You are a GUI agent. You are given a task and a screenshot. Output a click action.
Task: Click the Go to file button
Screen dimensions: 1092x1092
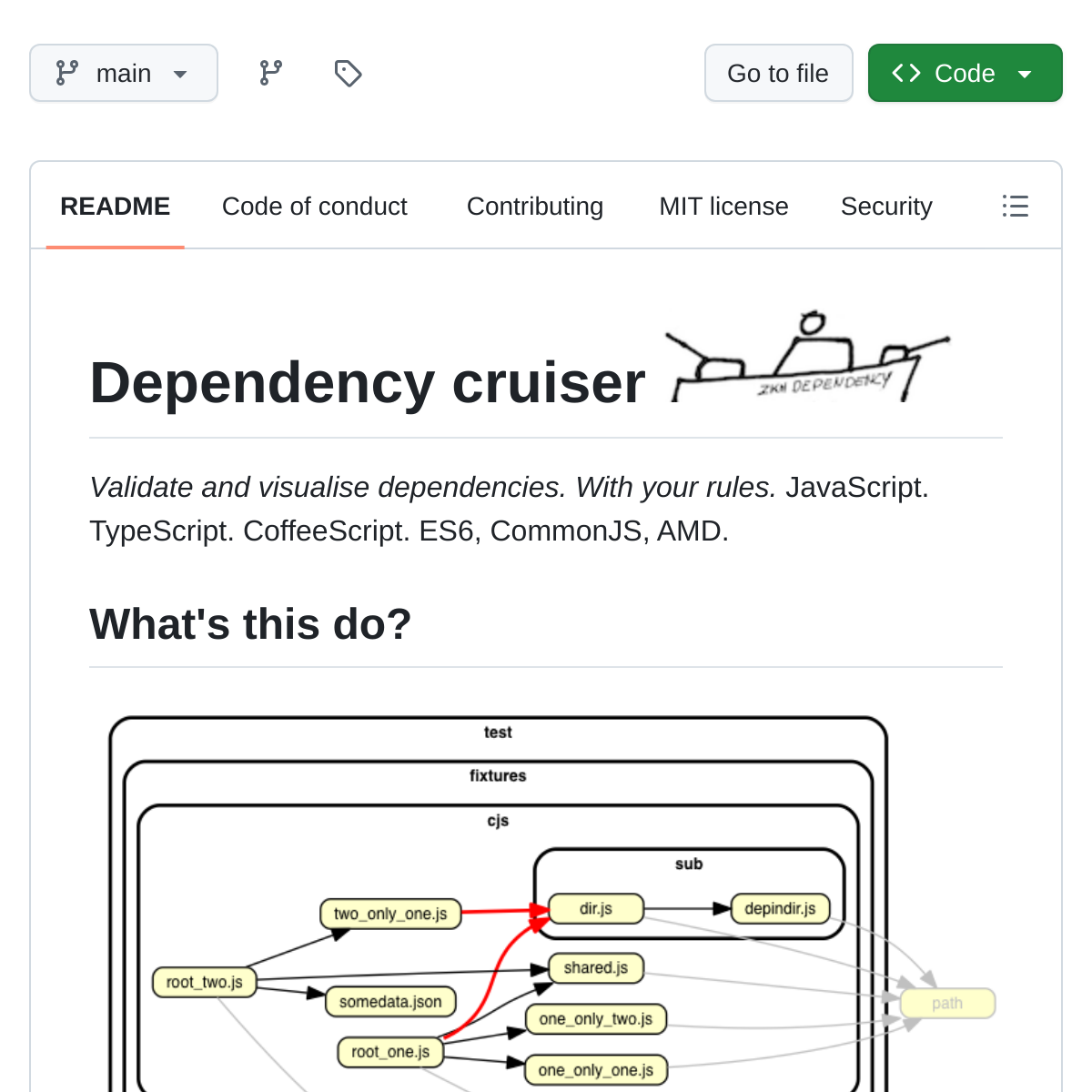pos(778,73)
